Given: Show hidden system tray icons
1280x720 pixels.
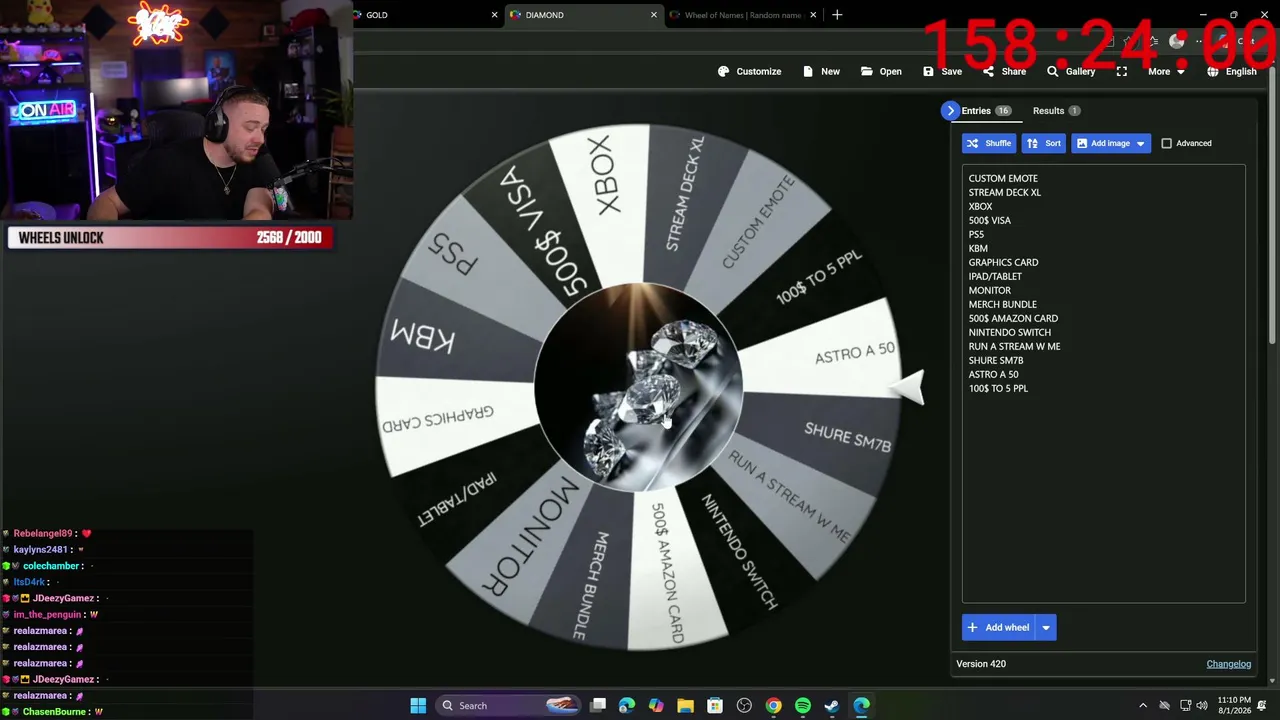Looking at the screenshot, I should pos(1143,706).
